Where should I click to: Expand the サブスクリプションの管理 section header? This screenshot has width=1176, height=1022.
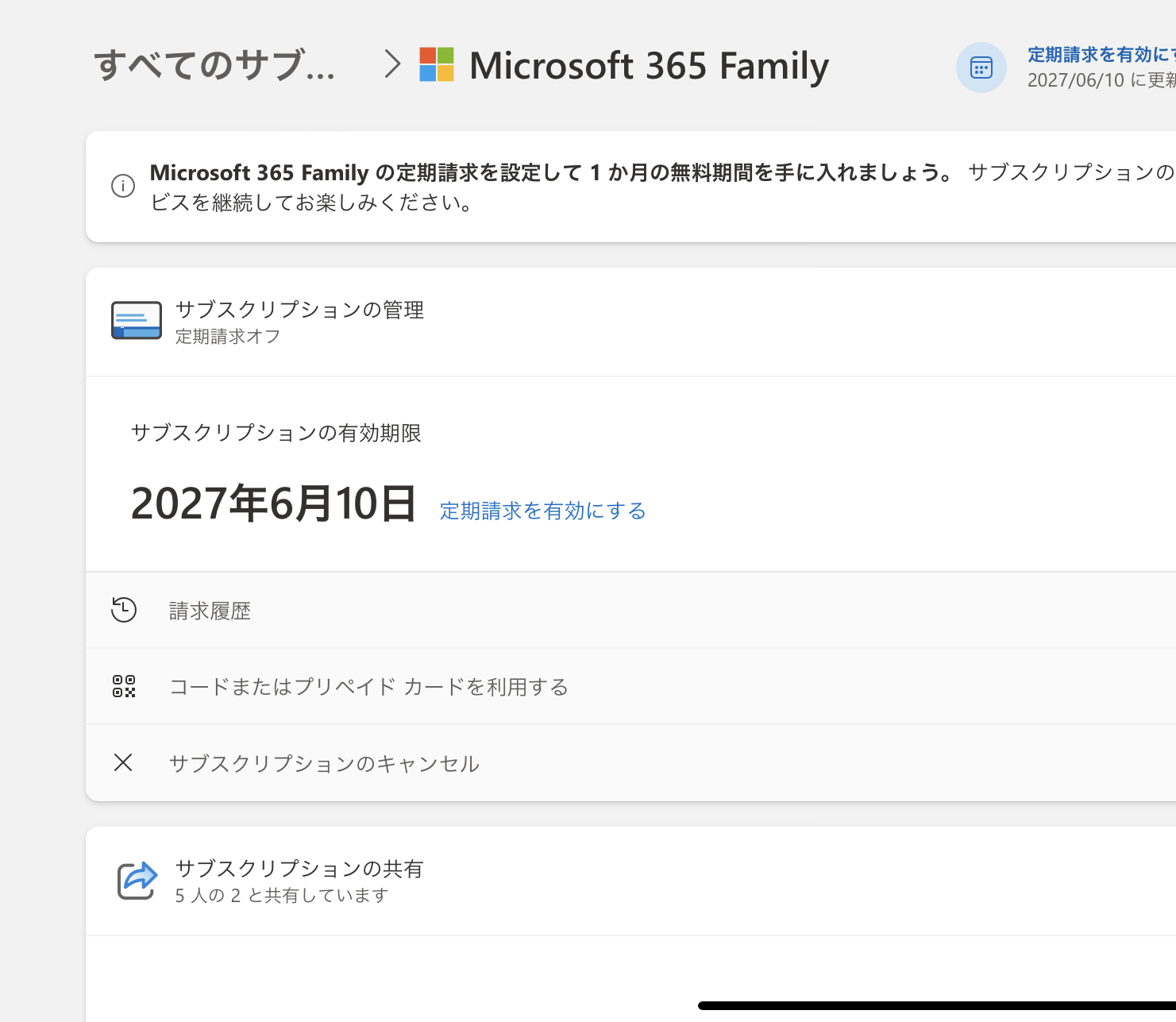coord(299,310)
